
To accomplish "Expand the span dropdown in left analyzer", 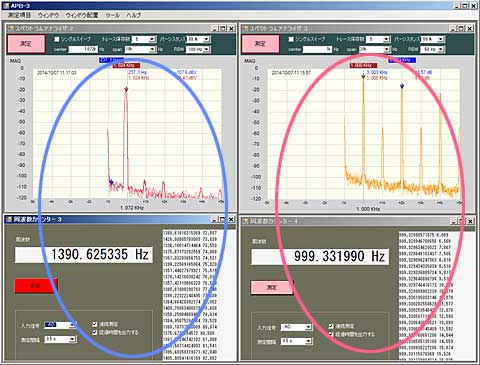I will 152,49.
